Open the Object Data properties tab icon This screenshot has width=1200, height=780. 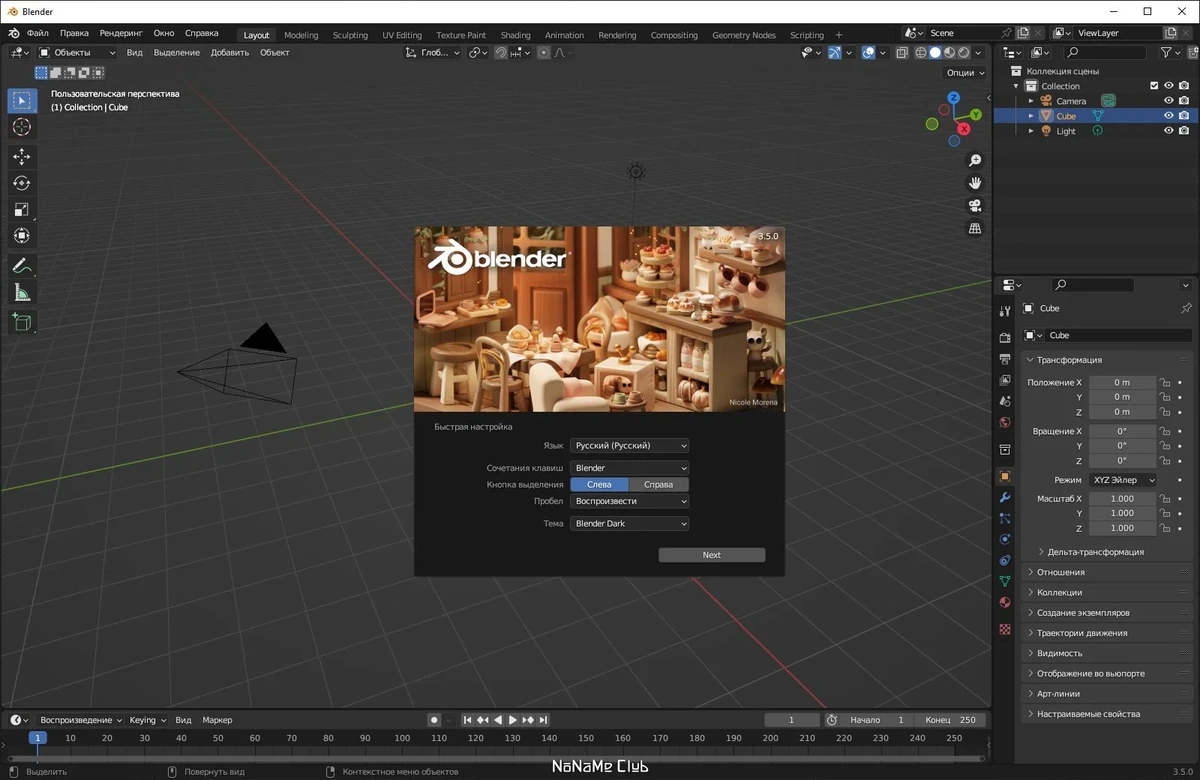coord(1005,581)
